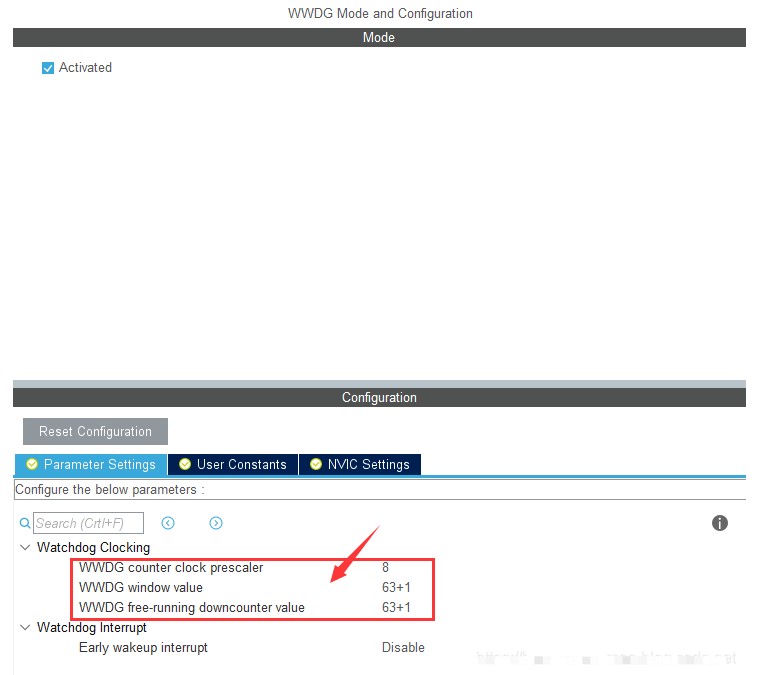Click the information icon
This screenshot has height=675, width=759.
point(719,523)
